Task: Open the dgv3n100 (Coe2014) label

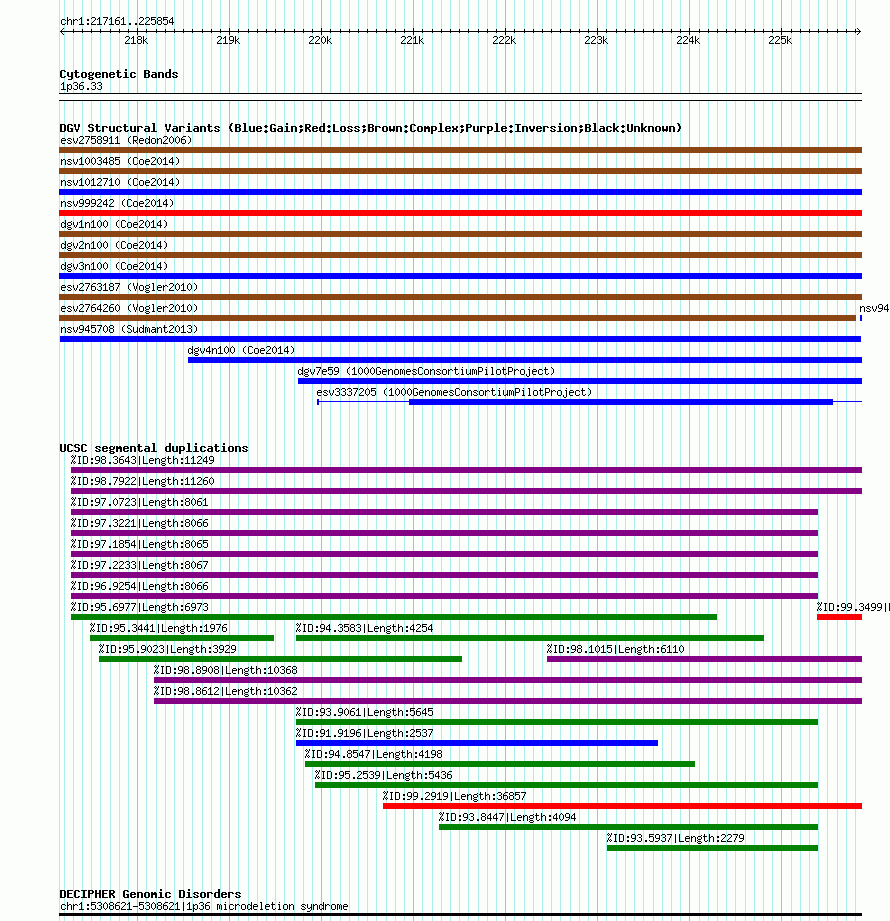Action: (114, 266)
